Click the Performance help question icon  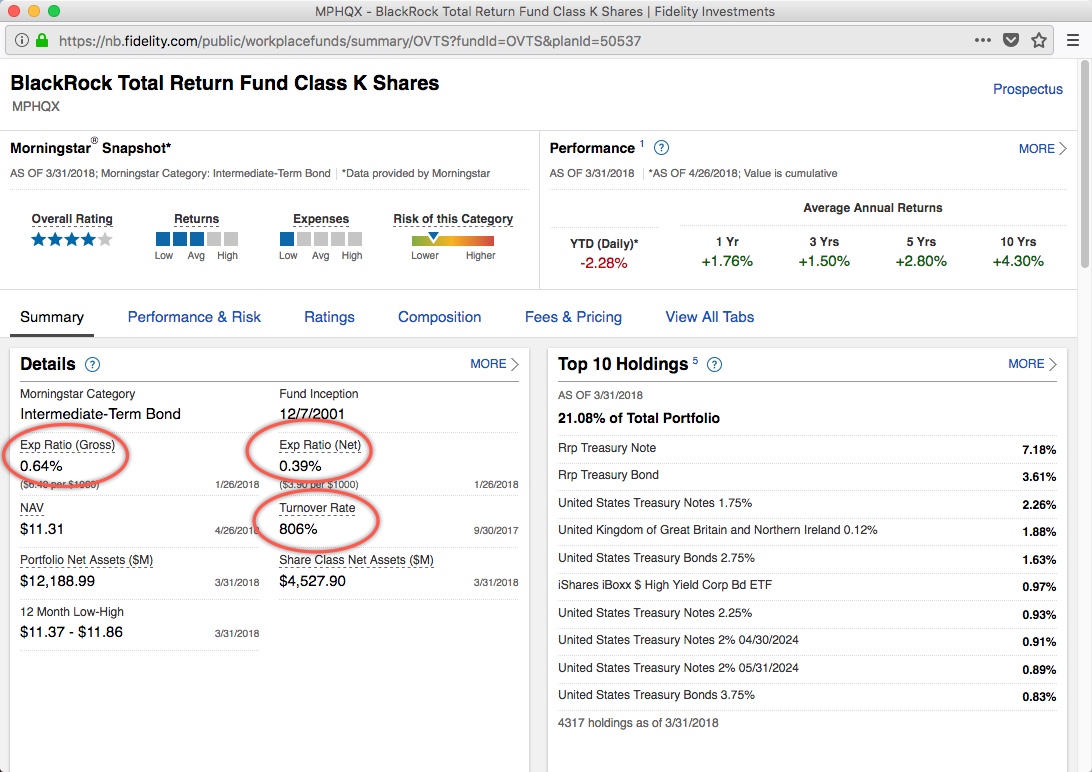click(x=662, y=148)
